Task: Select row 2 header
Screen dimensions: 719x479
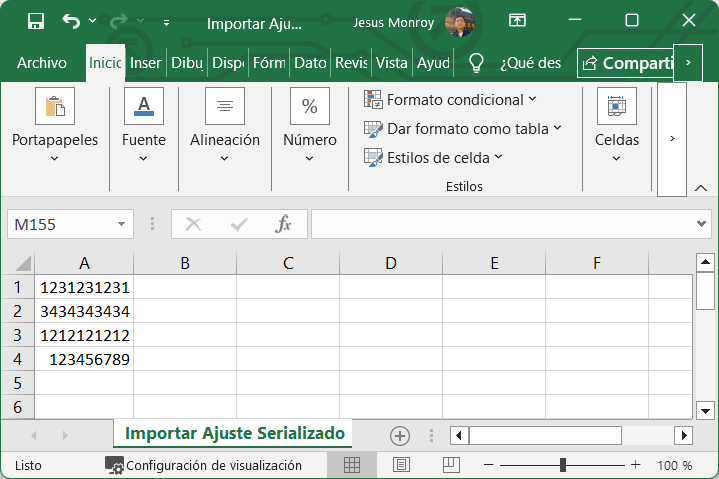Action: 17,311
